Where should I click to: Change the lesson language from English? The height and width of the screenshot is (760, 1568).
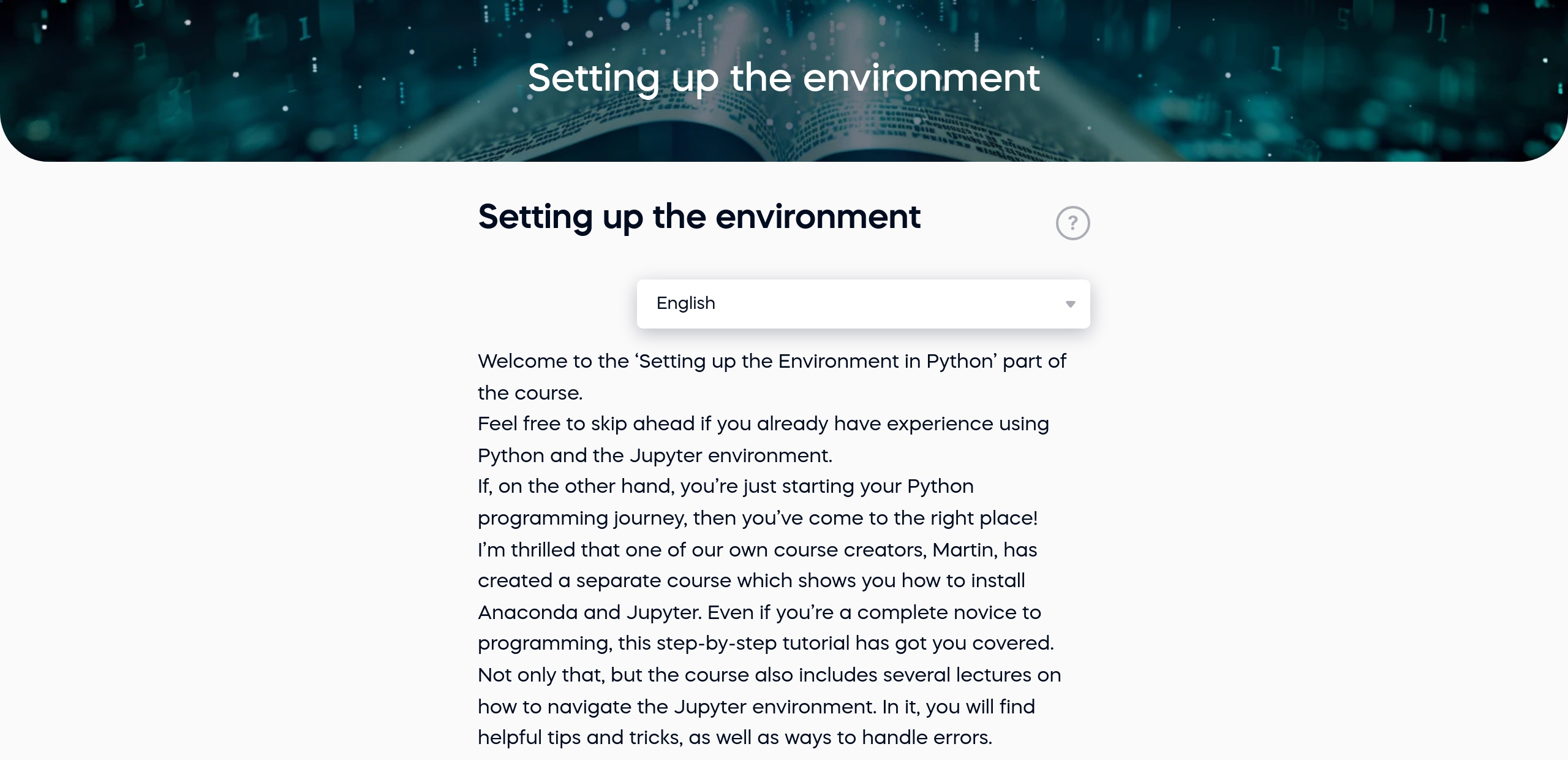(864, 303)
